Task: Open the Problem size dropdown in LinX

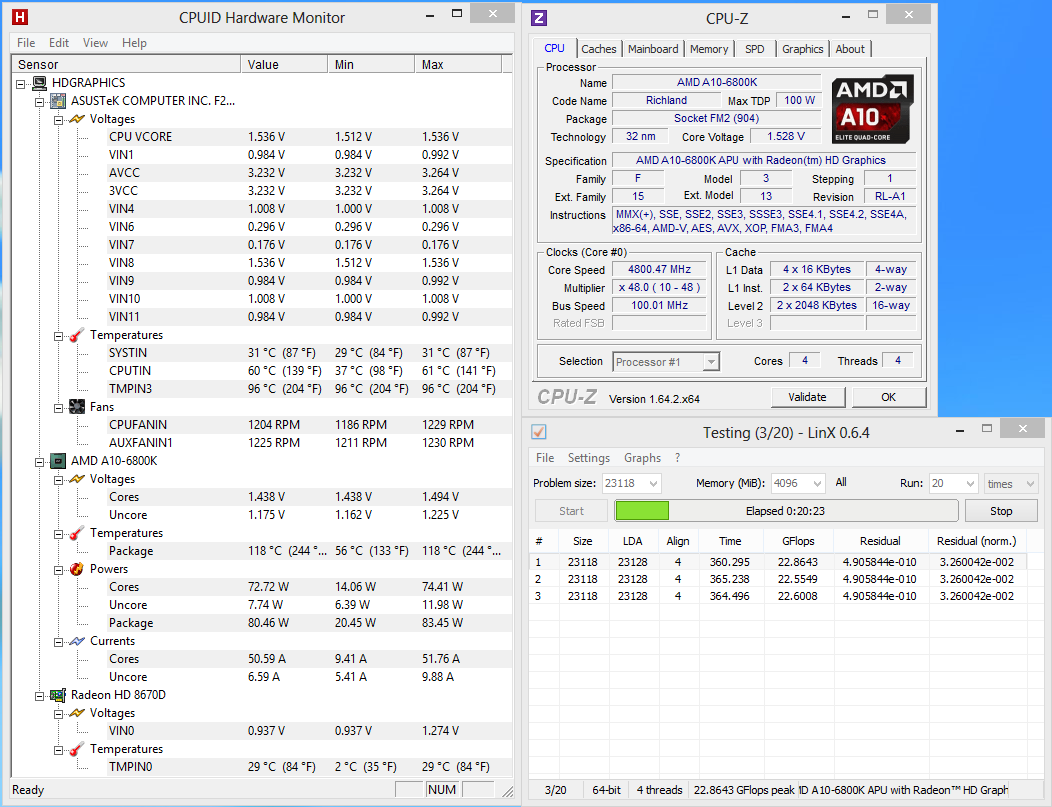Action: 653,484
